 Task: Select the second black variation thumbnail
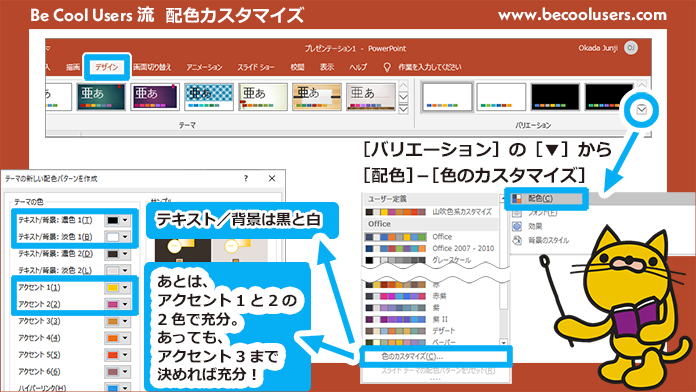coord(609,96)
